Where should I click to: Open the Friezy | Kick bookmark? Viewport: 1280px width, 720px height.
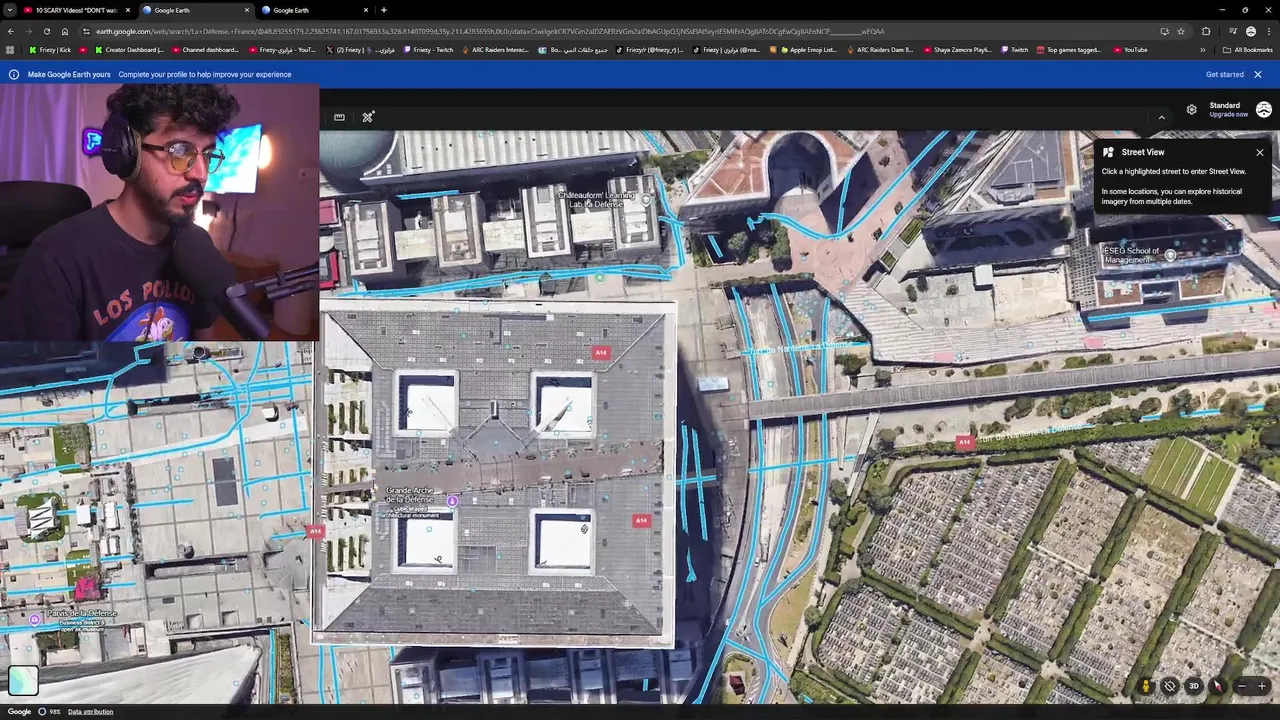point(50,50)
